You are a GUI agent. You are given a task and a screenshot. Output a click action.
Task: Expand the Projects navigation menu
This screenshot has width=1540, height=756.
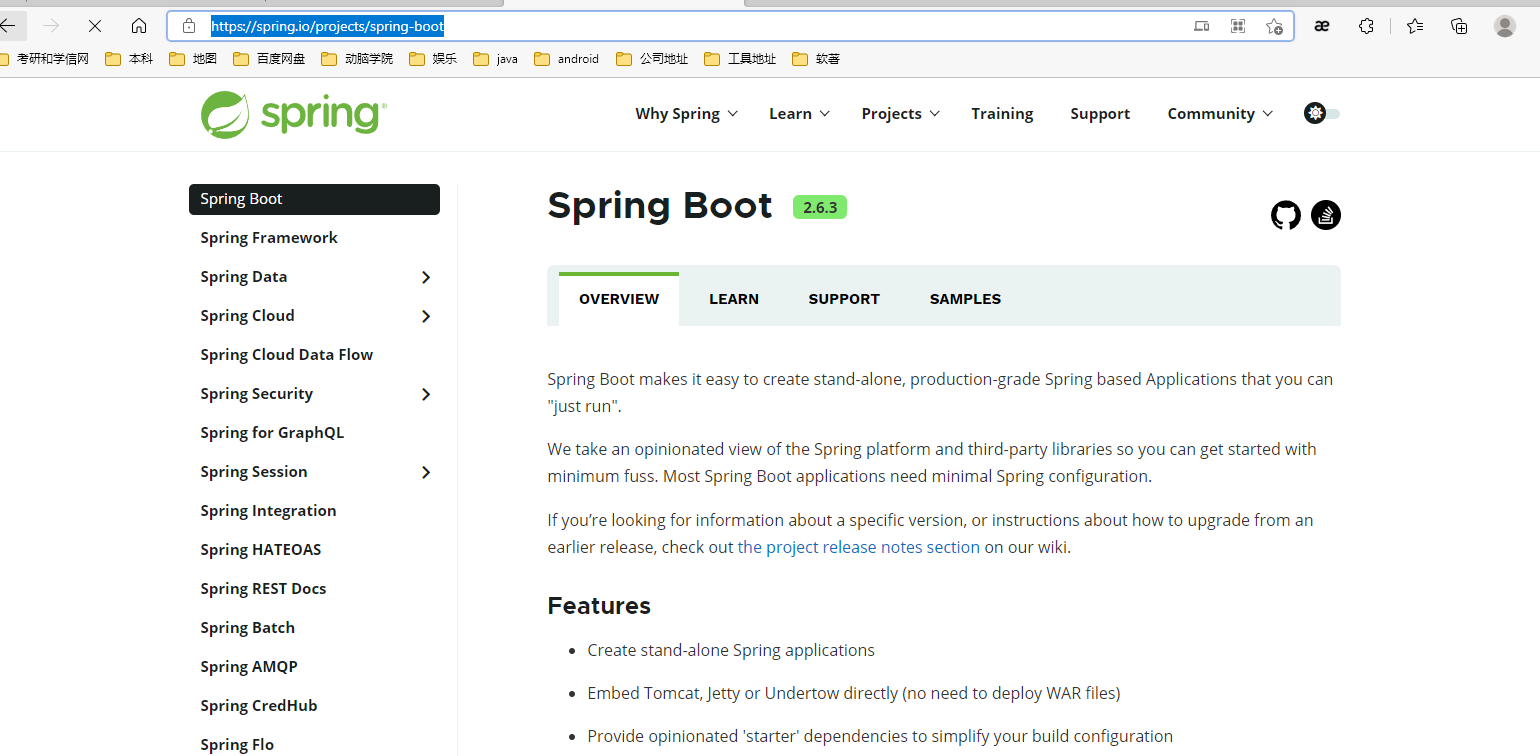tap(901, 114)
